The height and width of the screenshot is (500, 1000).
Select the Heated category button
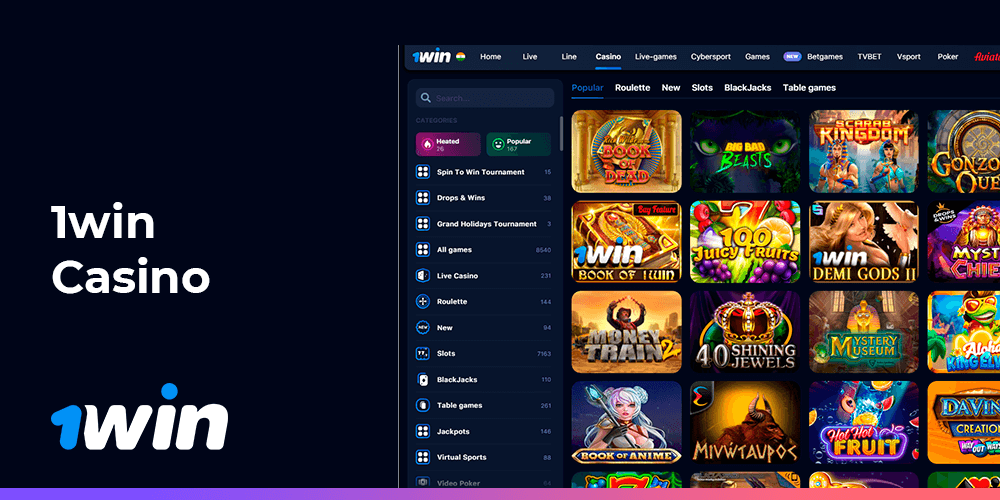pos(448,144)
